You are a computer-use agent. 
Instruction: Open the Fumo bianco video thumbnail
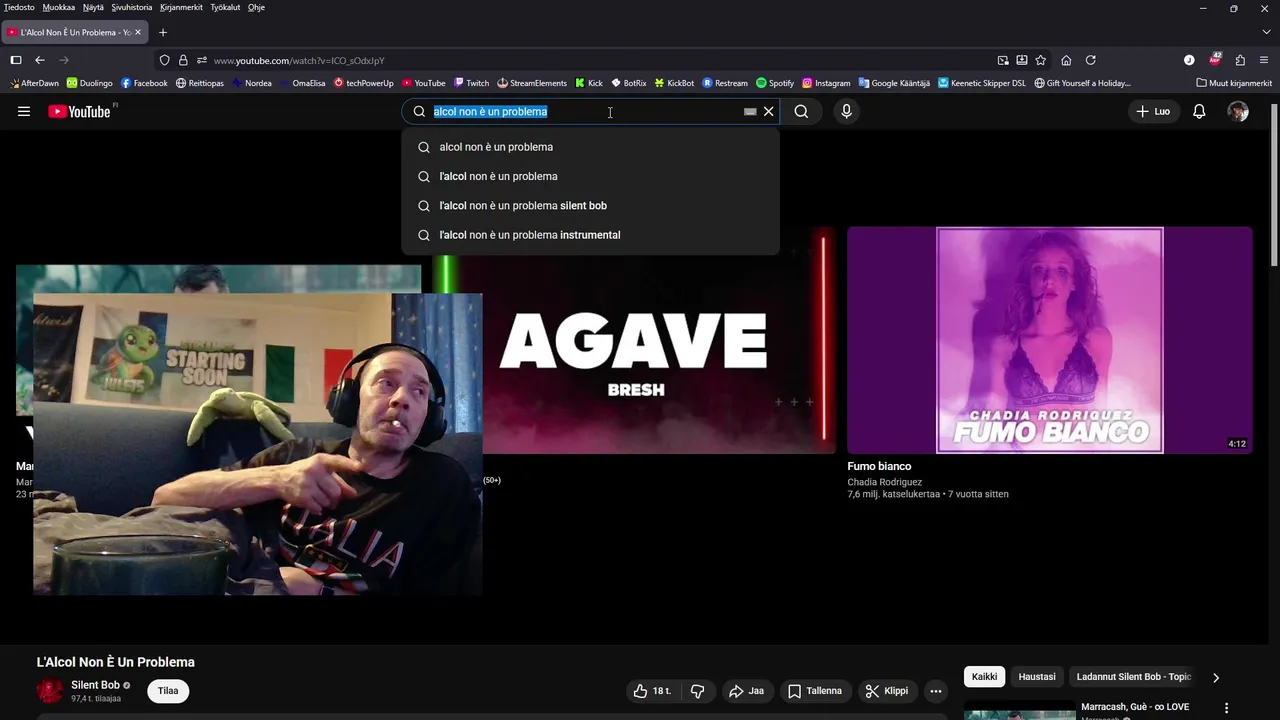pyautogui.click(x=1049, y=340)
